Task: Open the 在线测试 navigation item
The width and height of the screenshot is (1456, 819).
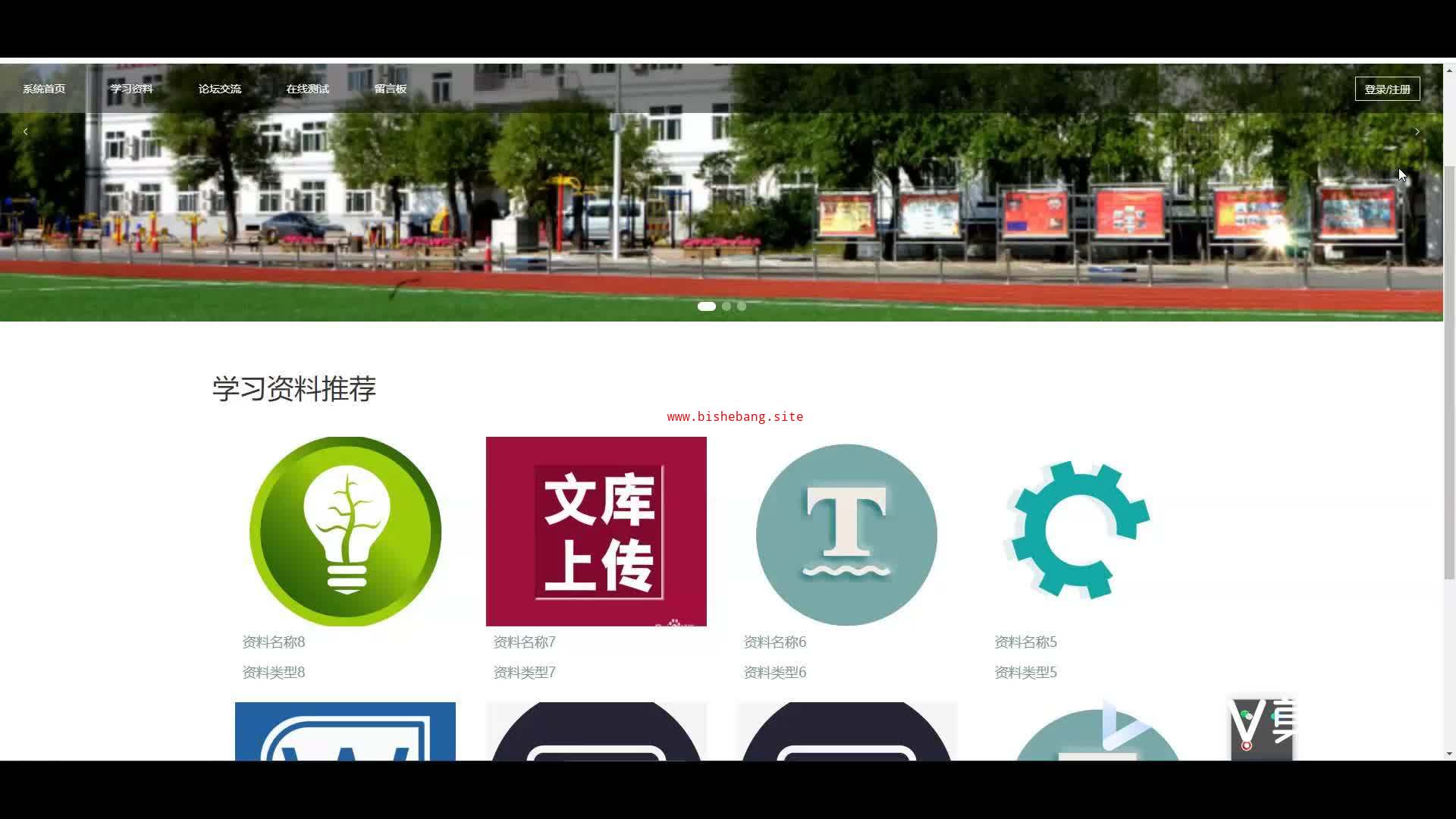Action: click(307, 89)
